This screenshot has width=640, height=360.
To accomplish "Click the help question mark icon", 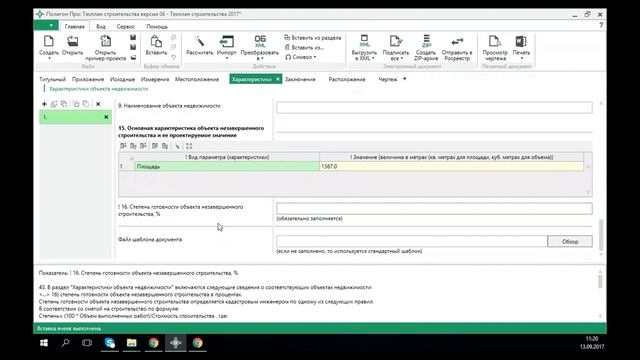I will [601, 25].
